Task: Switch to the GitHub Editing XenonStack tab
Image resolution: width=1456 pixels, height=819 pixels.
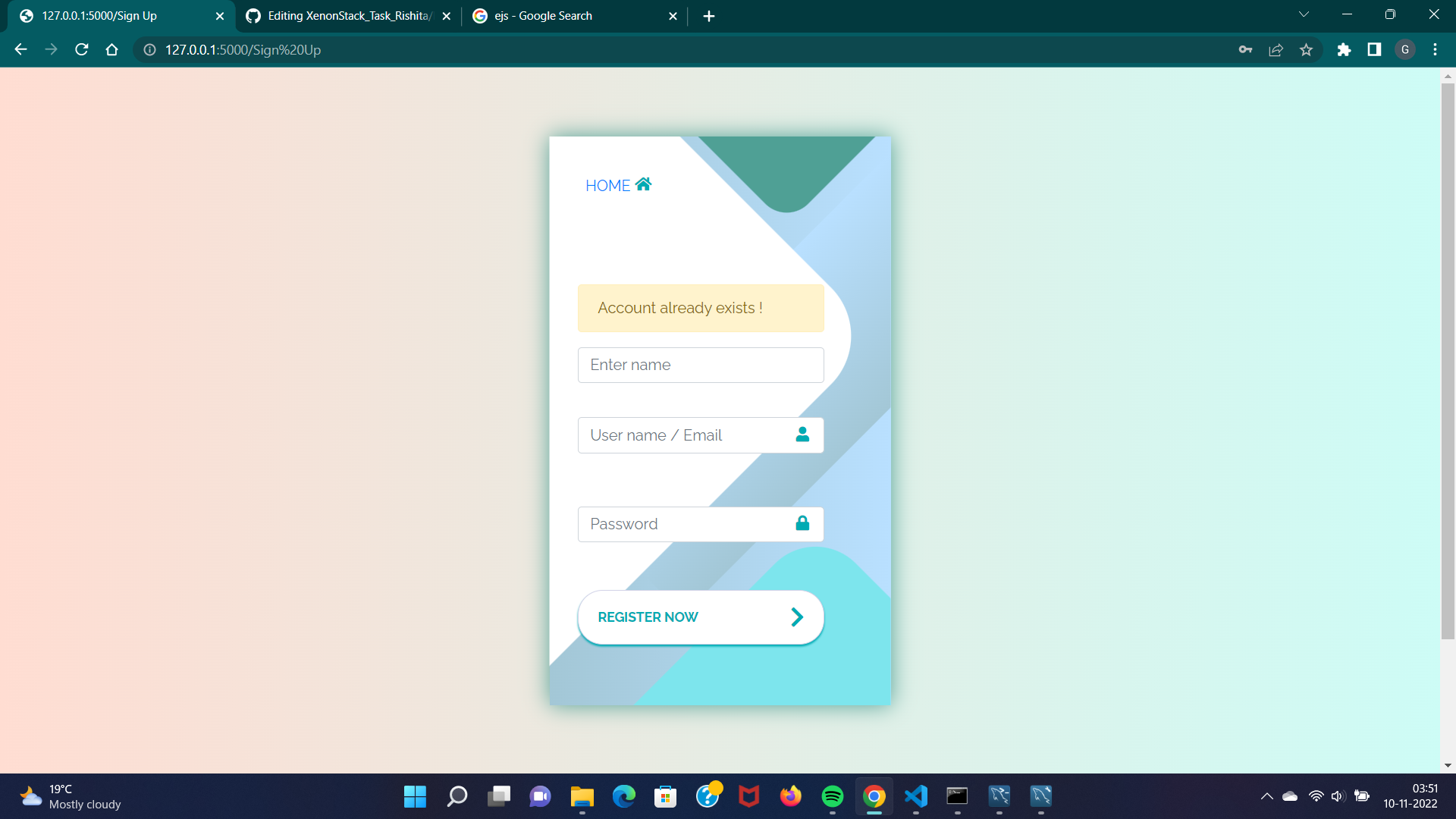Action: [349, 16]
